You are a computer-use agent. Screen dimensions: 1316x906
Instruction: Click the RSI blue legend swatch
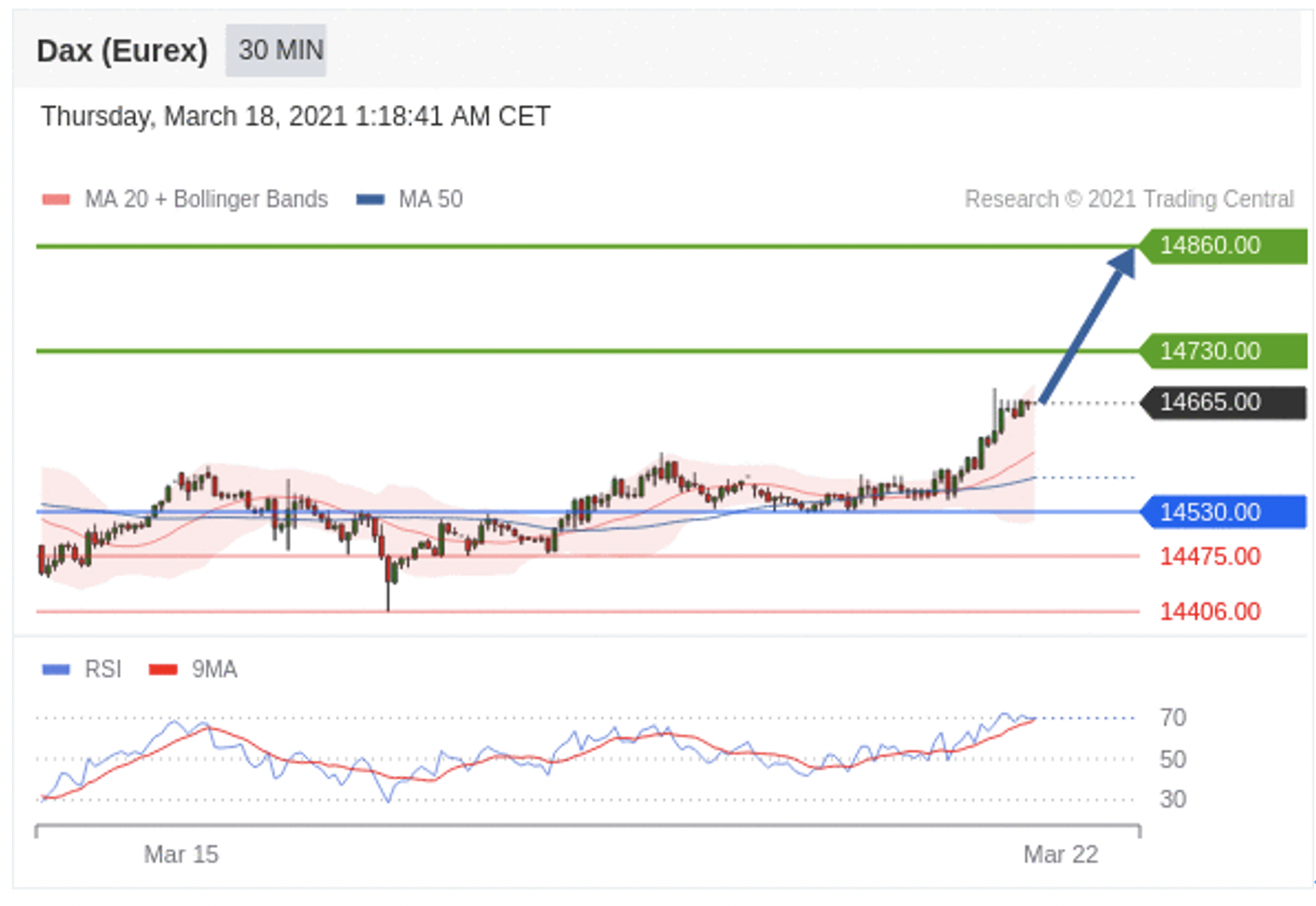tap(56, 670)
